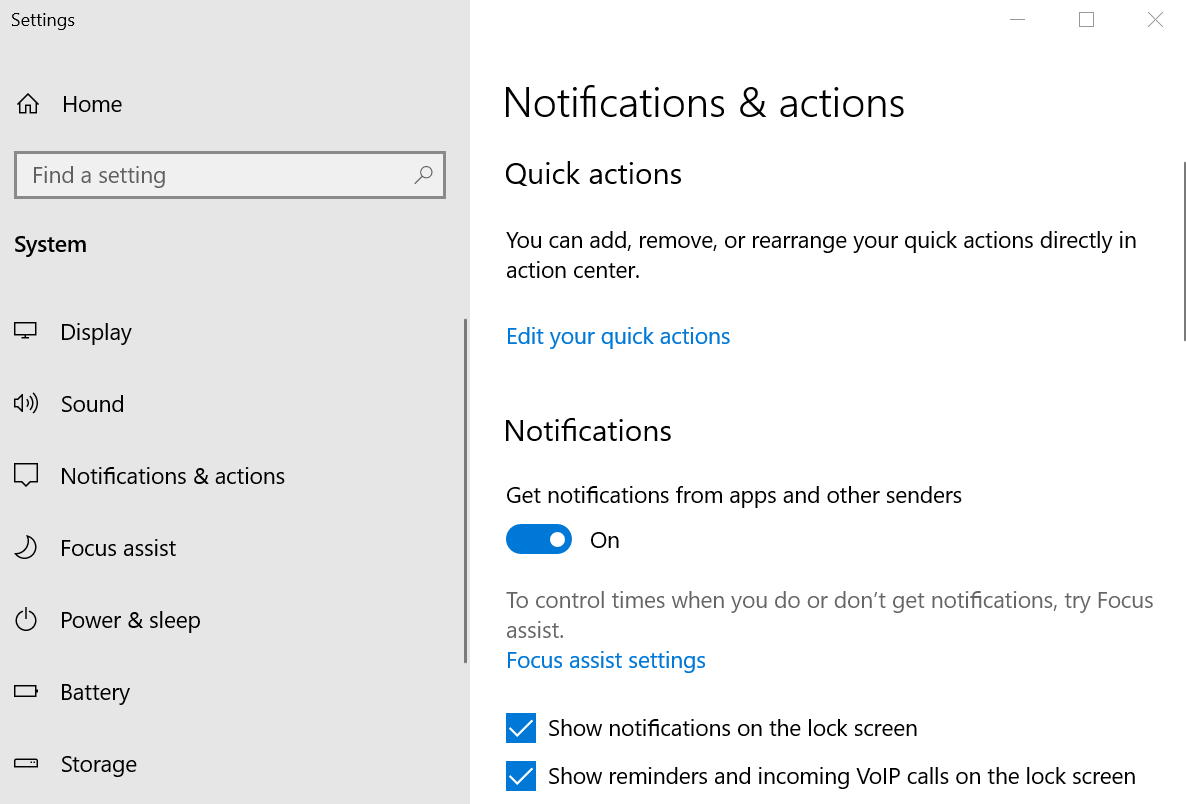Screen dimensions: 1186x804
Task: Click the Quick actions heading
Action: (x=593, y=174)
